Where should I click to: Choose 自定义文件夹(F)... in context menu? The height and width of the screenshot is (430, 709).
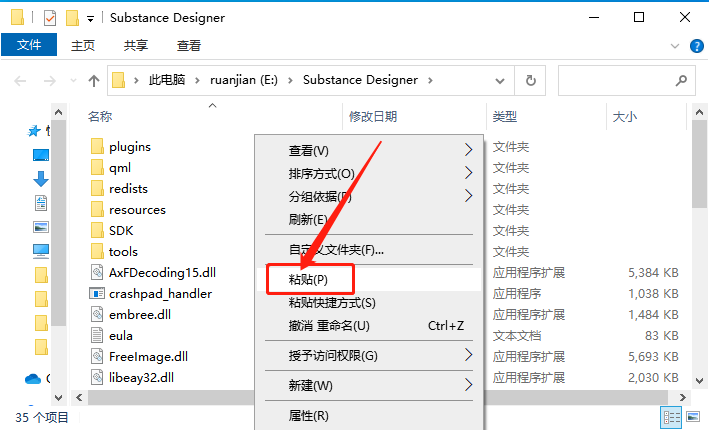coord(369,249)
